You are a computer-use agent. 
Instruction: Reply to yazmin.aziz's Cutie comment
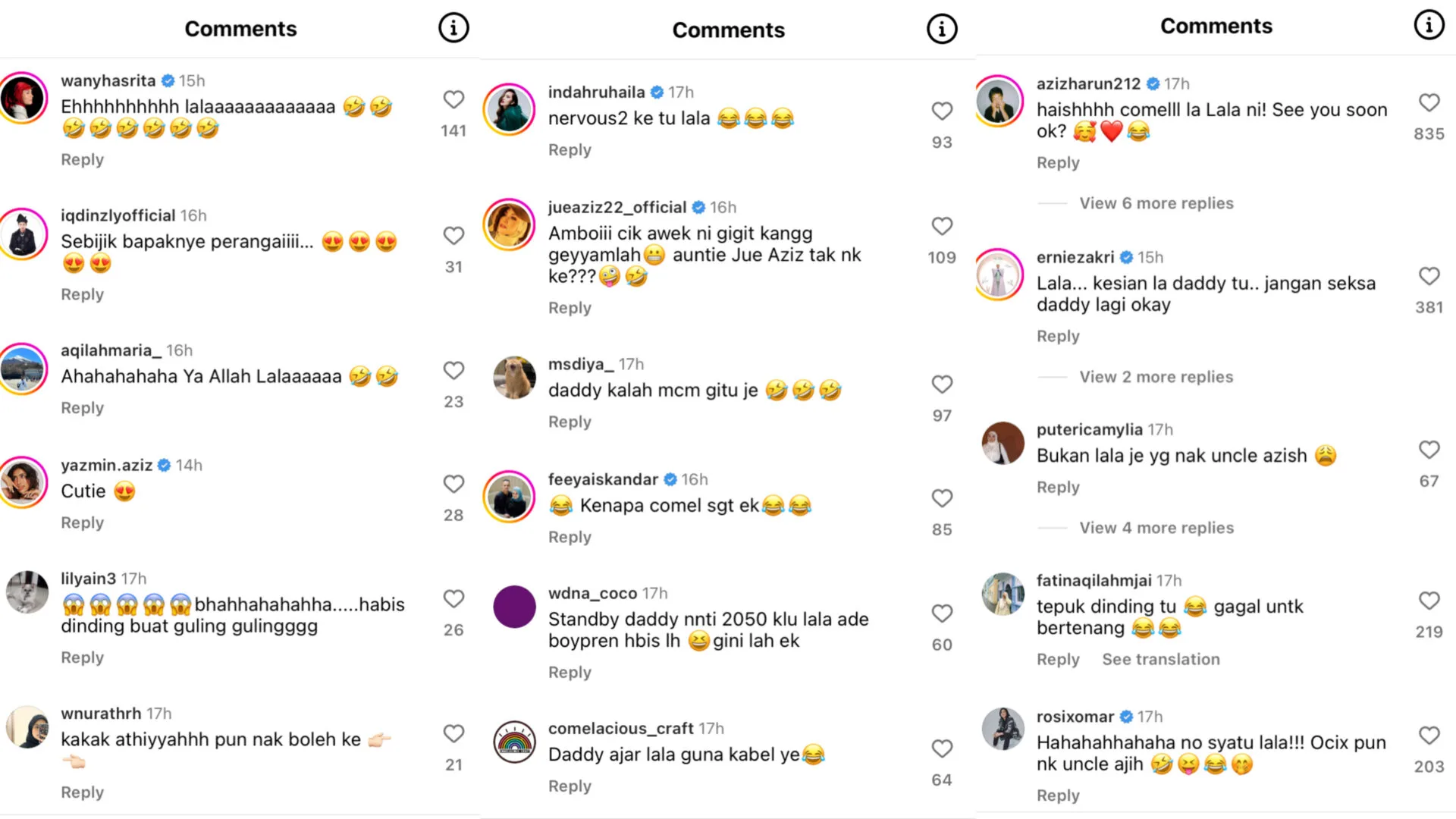pyautogui.click(x=82, y=522)
